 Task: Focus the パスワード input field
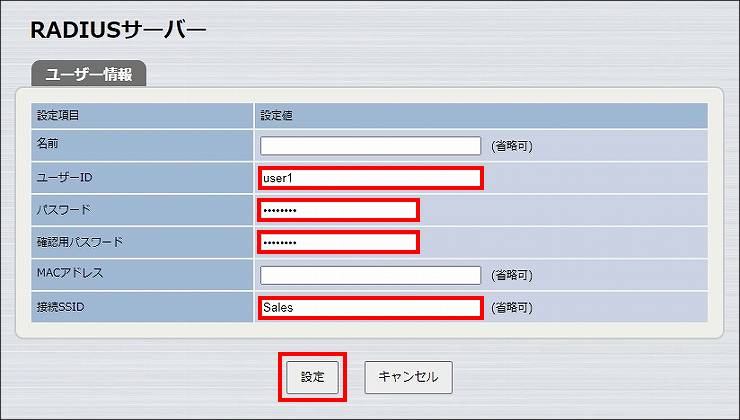pos(338,210)
